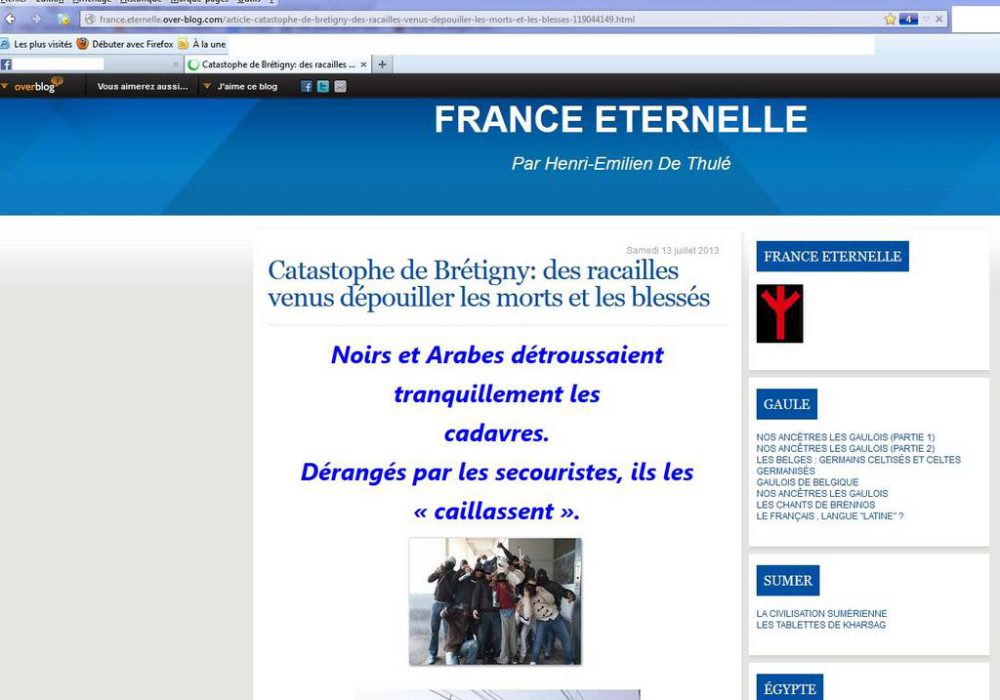The image size is (1000, 700).
Task: Bookmark this page with the star icon
Action: click(890, 19)
